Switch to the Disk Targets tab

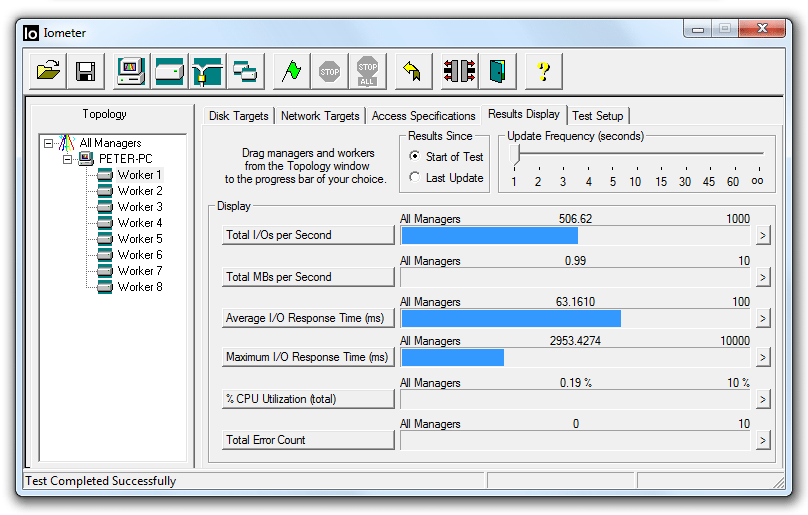coord(239,116)
